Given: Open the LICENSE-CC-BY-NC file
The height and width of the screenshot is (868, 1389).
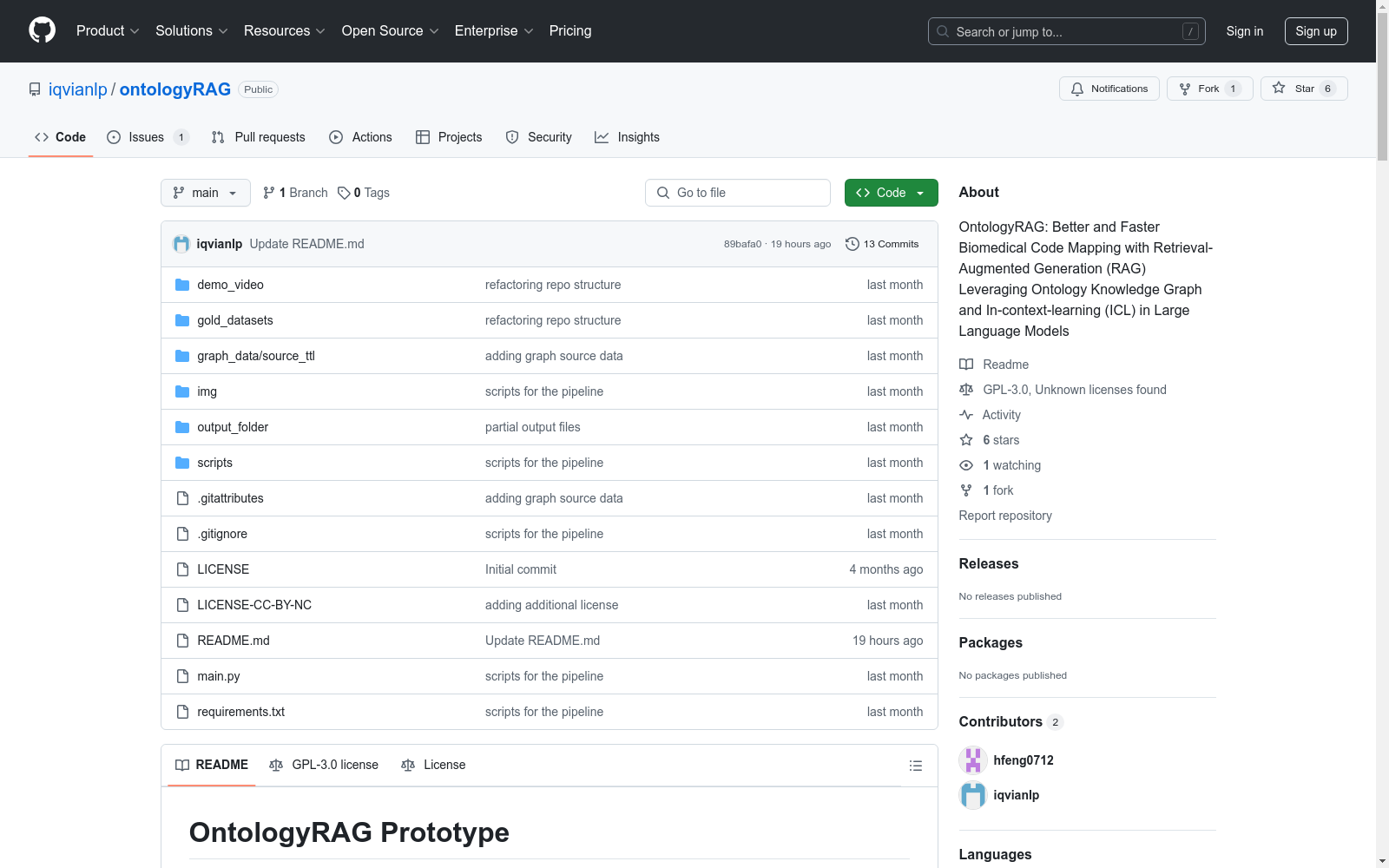Looking at the screenshot, I should pos(254,605).
